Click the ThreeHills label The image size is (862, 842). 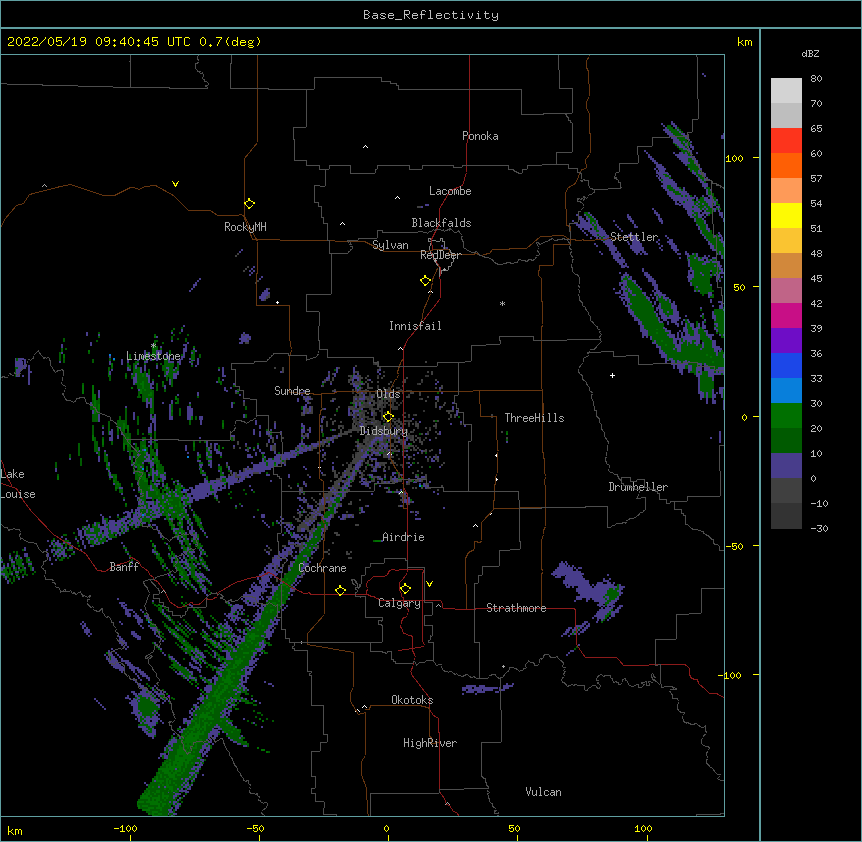tap(534, 418)
